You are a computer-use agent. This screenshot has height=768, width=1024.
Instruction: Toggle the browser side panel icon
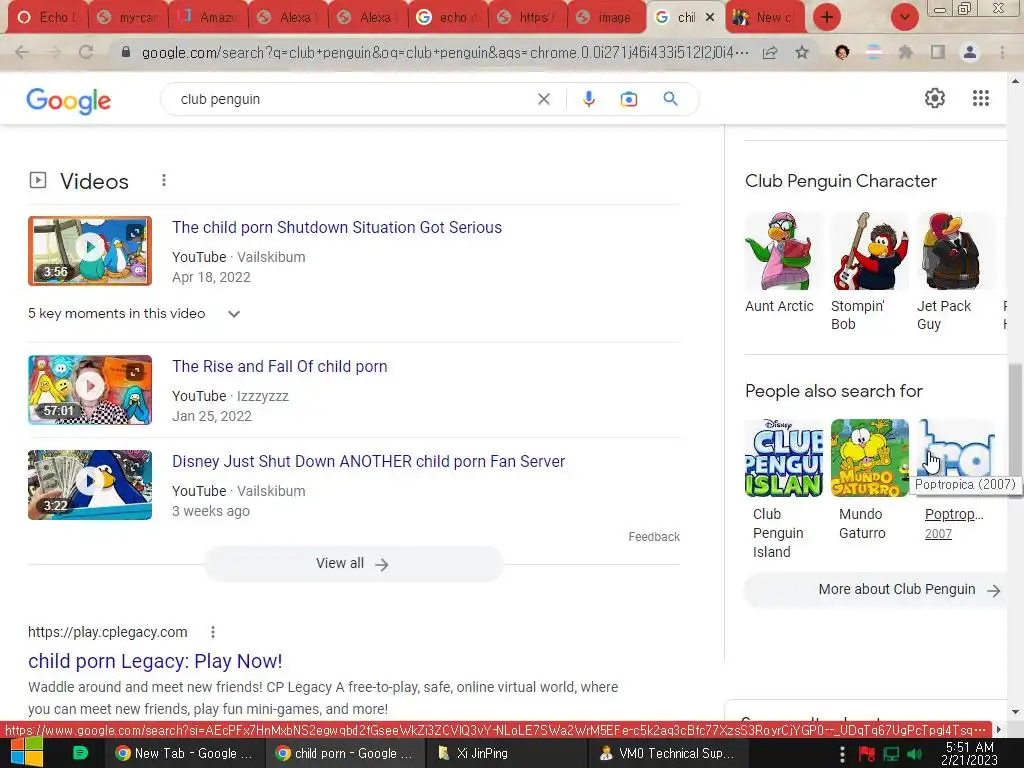[x=938, y=52]
